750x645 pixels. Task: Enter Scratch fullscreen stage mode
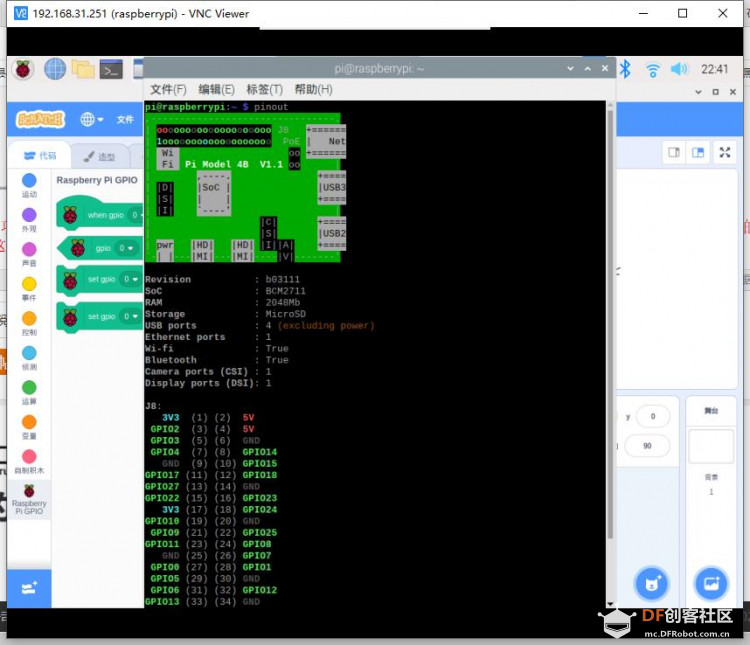click(725, 153)
